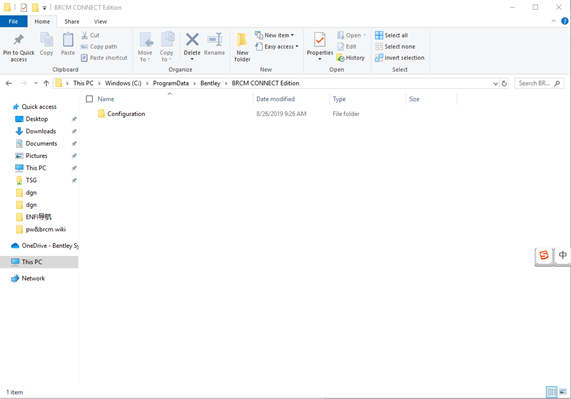Open the Move to menu
The image size is (571, 399).
pos(145,47)
